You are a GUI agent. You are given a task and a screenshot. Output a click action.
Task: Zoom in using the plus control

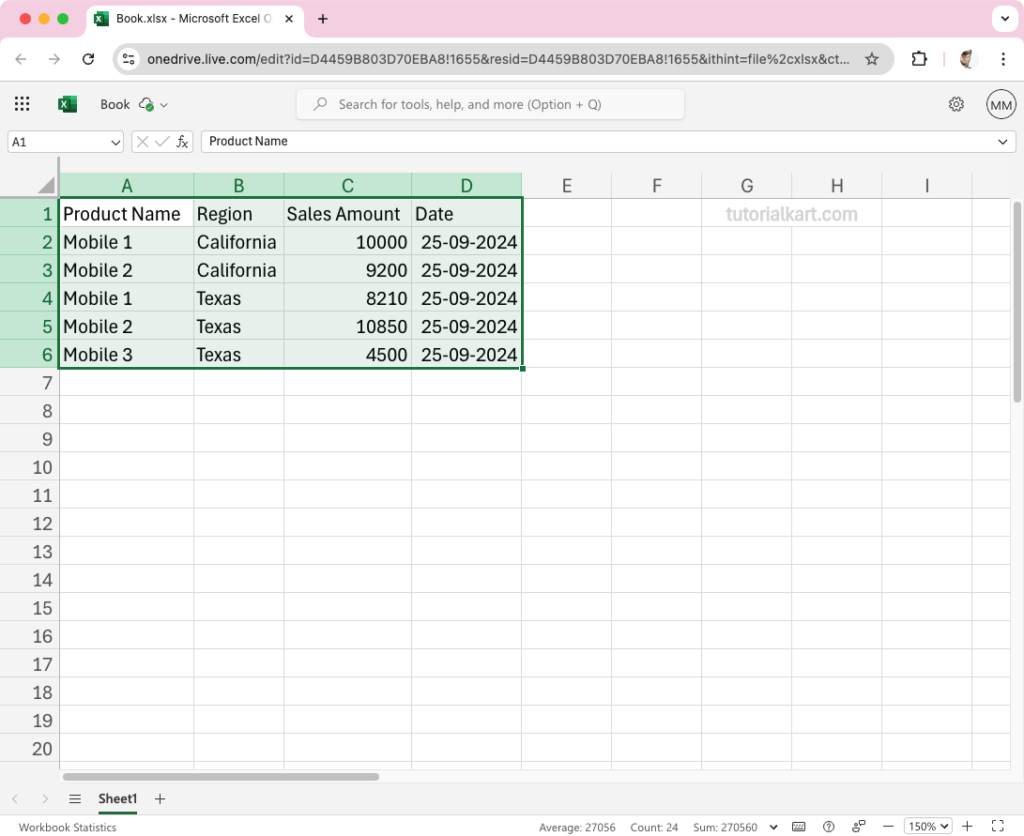coord(968,826)
